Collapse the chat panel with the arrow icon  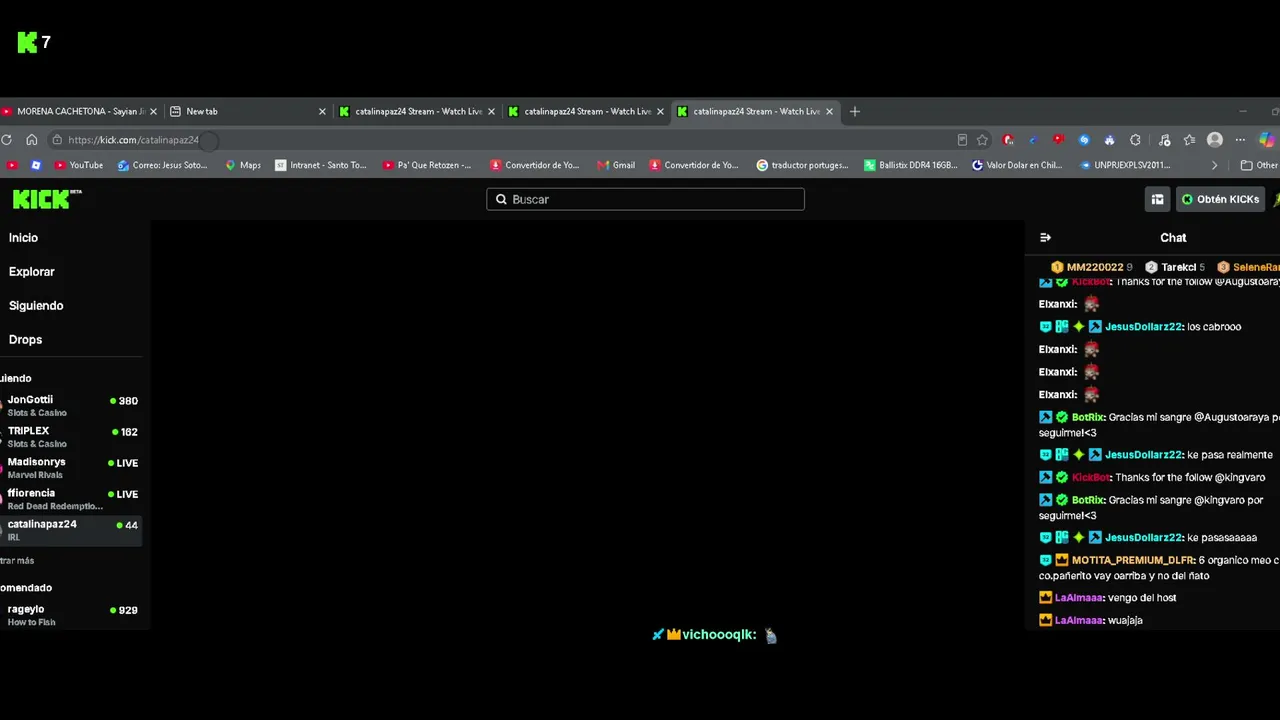pos(1046,238)
